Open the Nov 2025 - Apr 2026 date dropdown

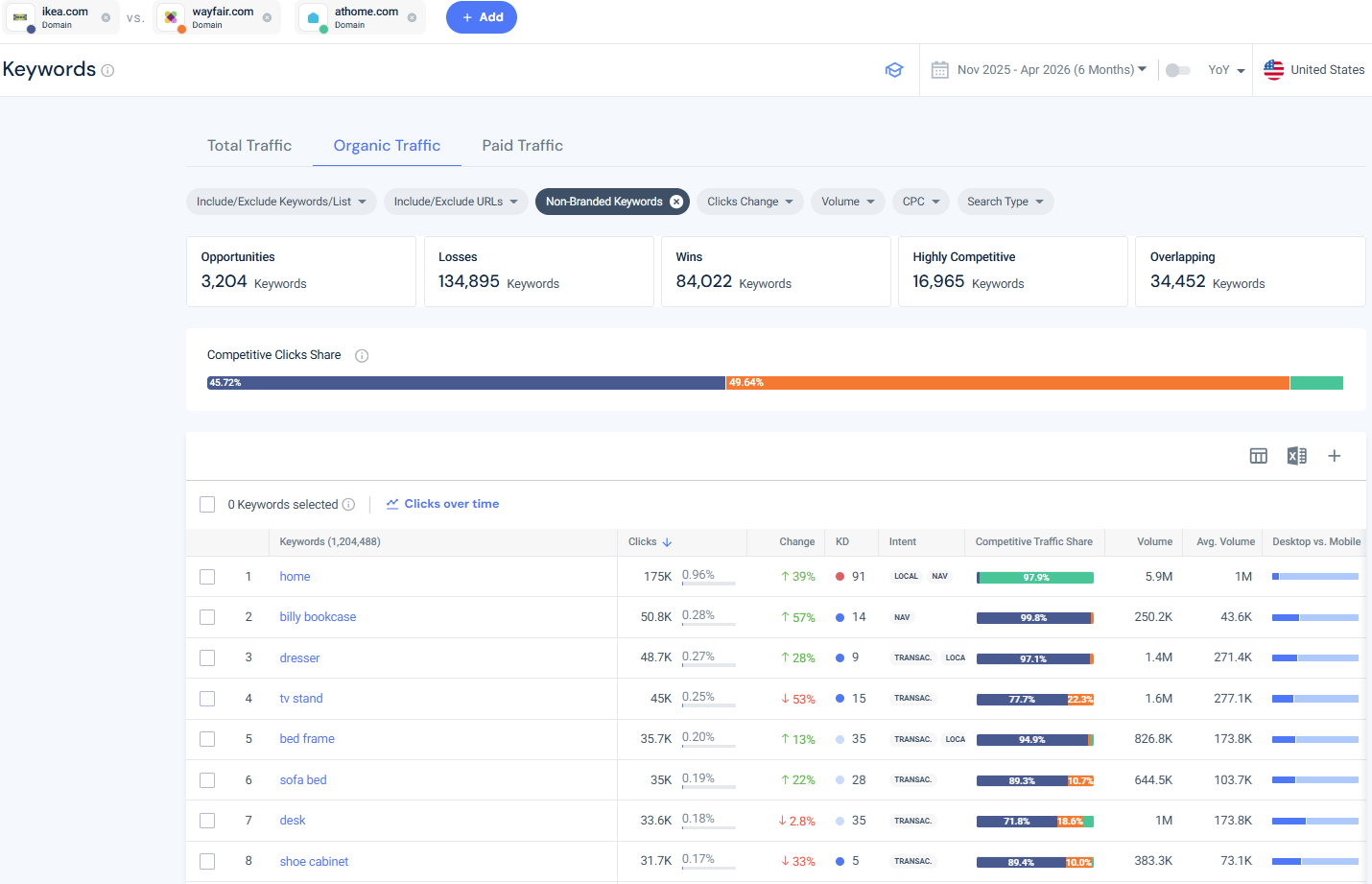tap(1052, 70)
